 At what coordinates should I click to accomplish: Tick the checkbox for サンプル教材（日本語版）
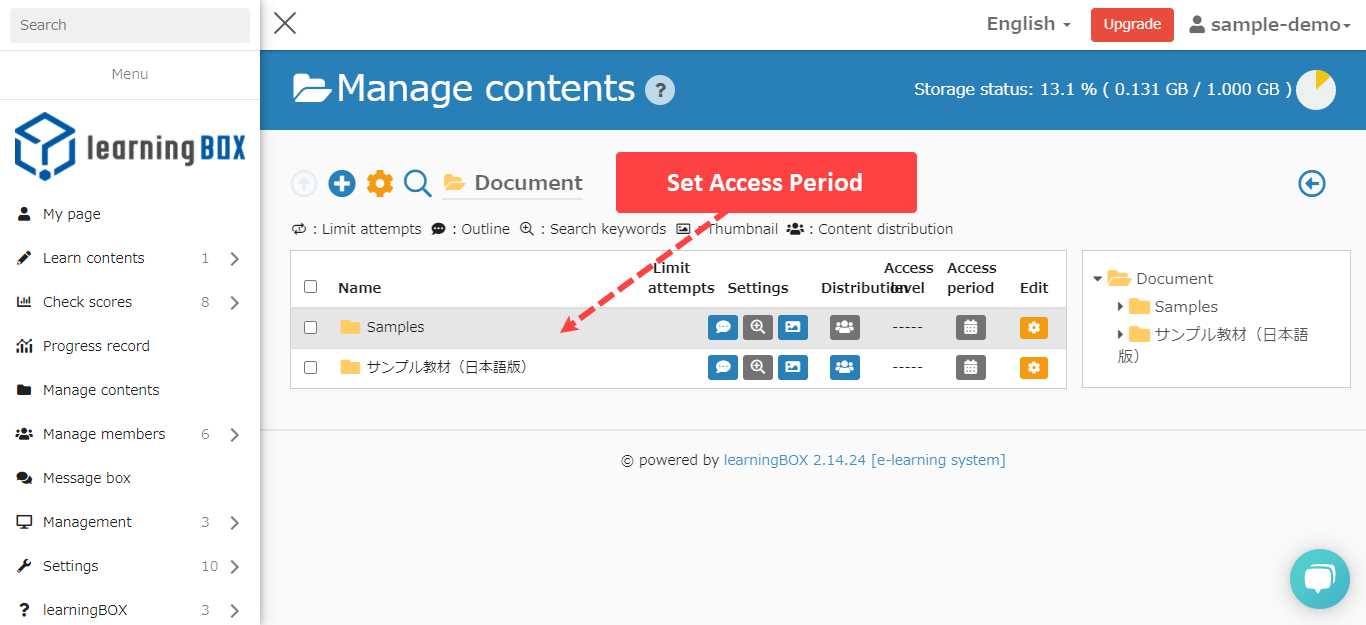(310, 367)
